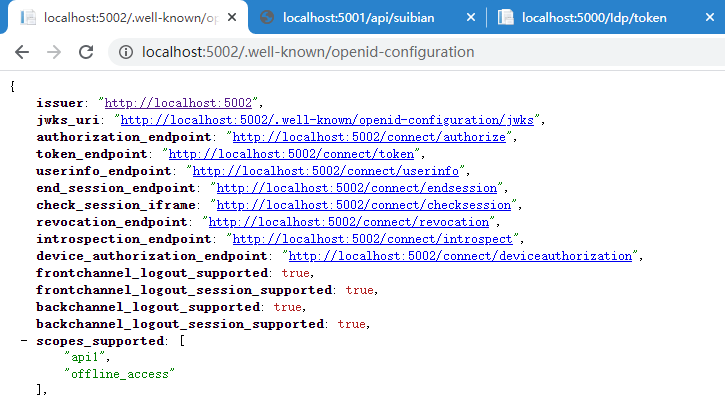The height and width of the screenshot is (399, 725).
Task: Click true value of backchannel_logout_supported
Action: 288,307
